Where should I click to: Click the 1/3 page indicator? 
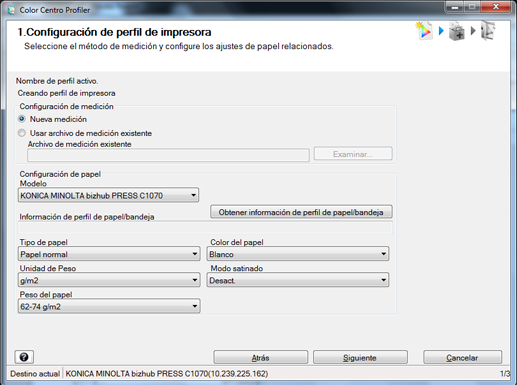coord(505,374)
